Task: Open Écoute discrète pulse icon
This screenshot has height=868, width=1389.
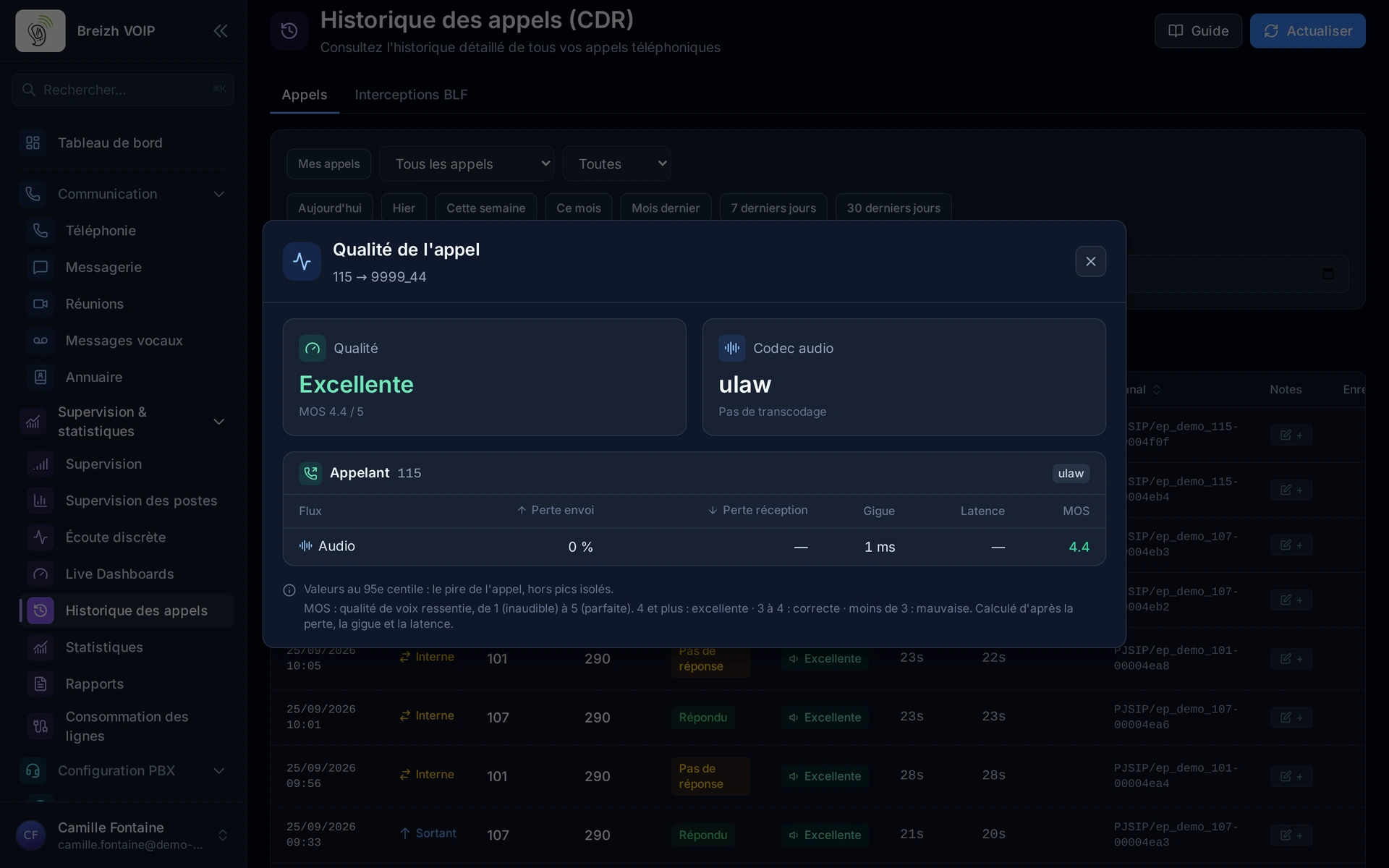Action: pos(41,537)
